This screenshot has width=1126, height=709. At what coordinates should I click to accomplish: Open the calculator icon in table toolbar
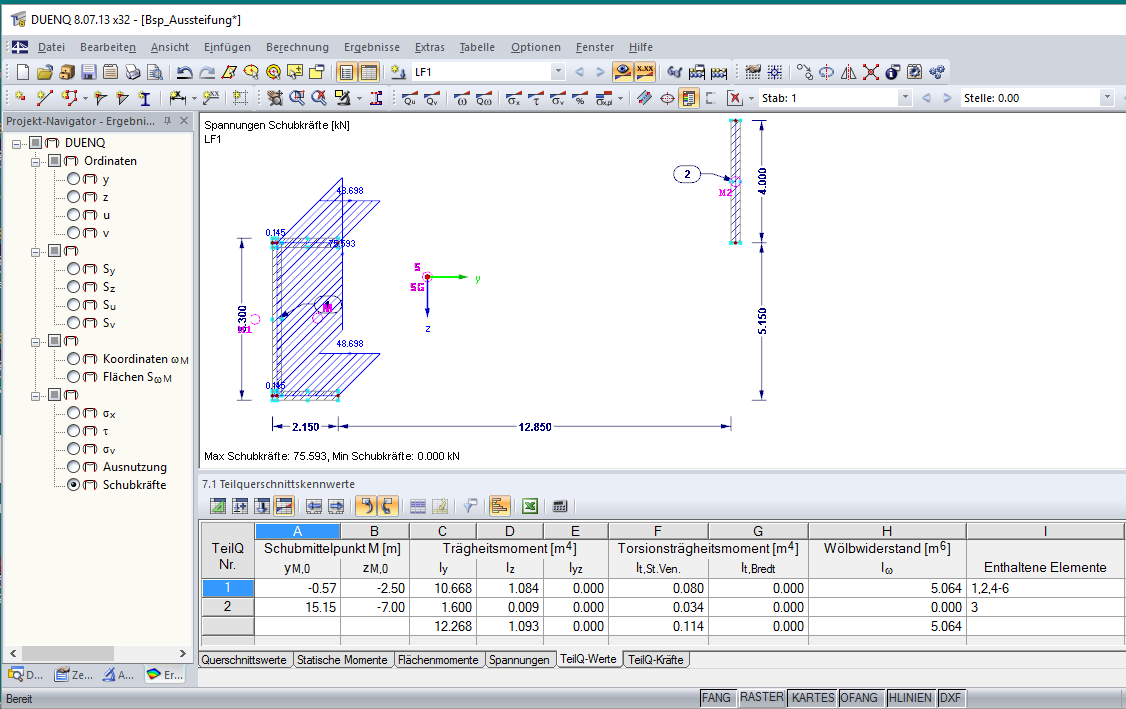[x=560, y=506]
